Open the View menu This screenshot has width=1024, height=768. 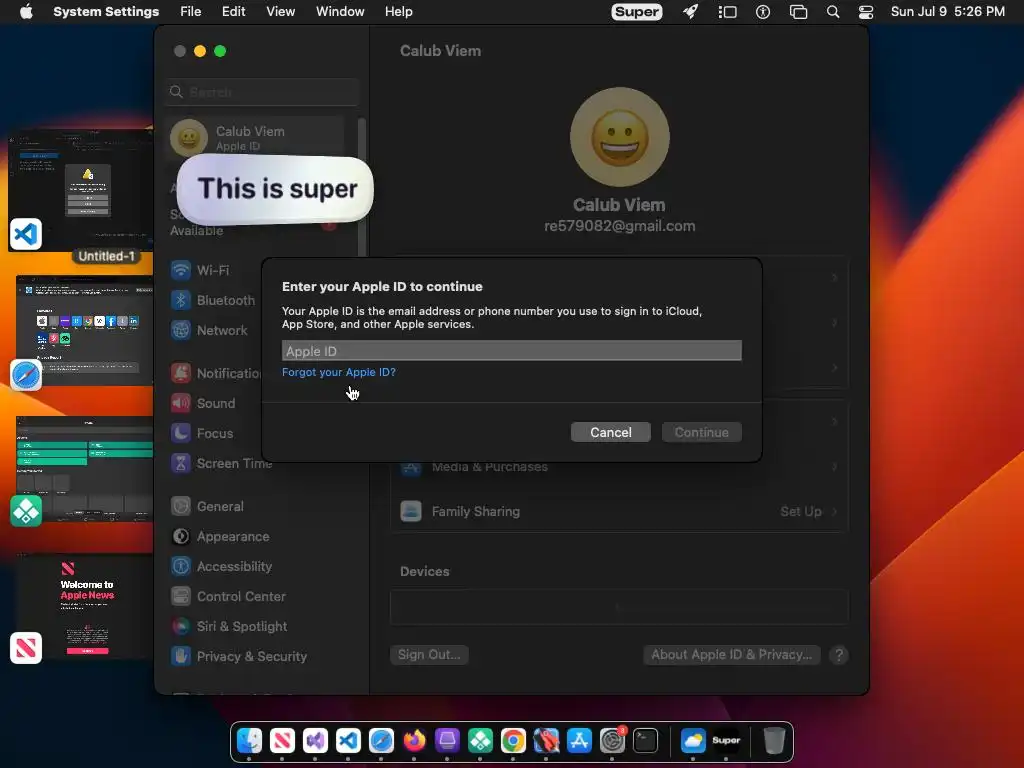click(281, 12)
